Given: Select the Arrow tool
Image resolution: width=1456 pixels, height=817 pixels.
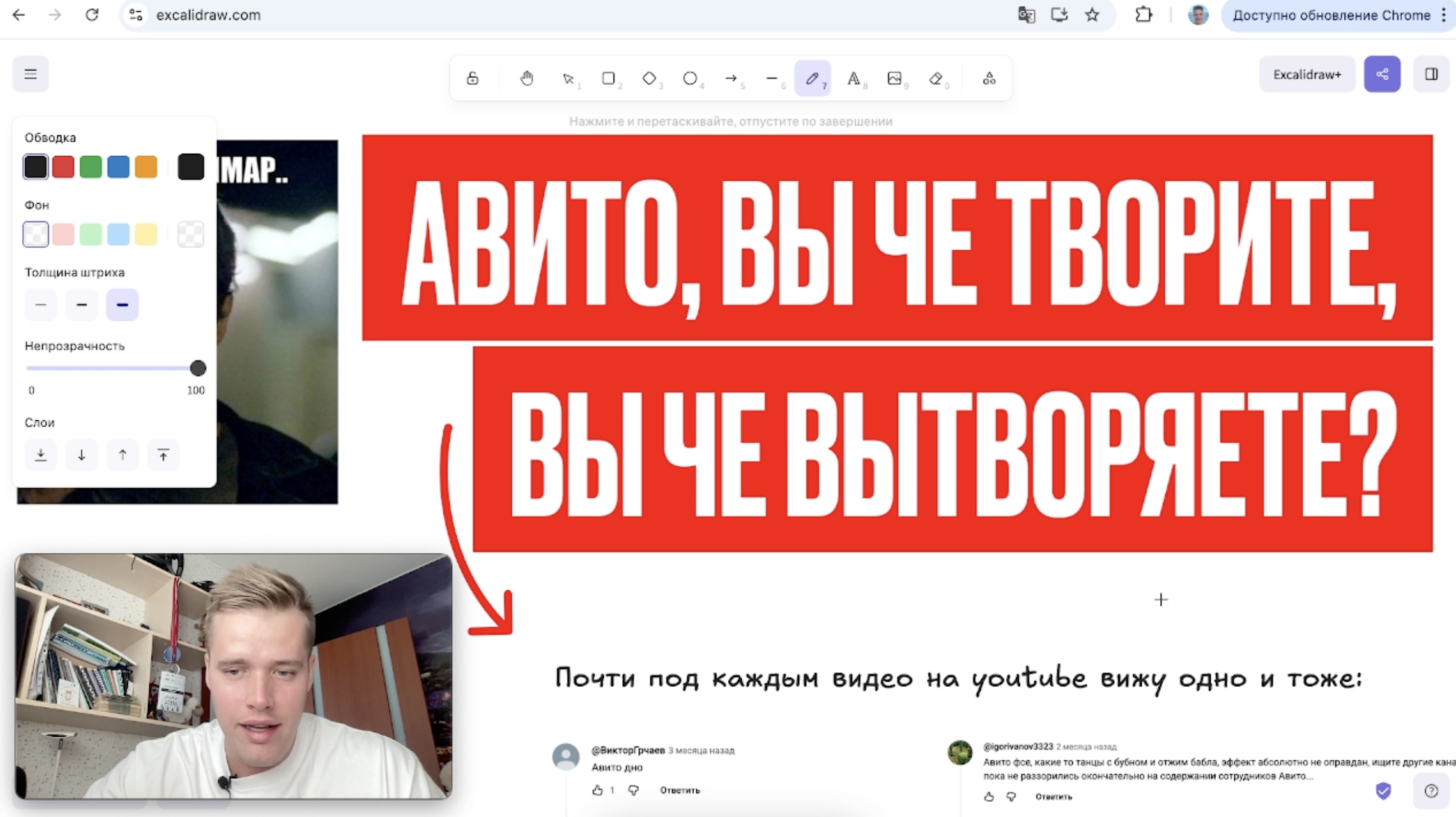Looking at the screenshot, I should pos(732,78).
